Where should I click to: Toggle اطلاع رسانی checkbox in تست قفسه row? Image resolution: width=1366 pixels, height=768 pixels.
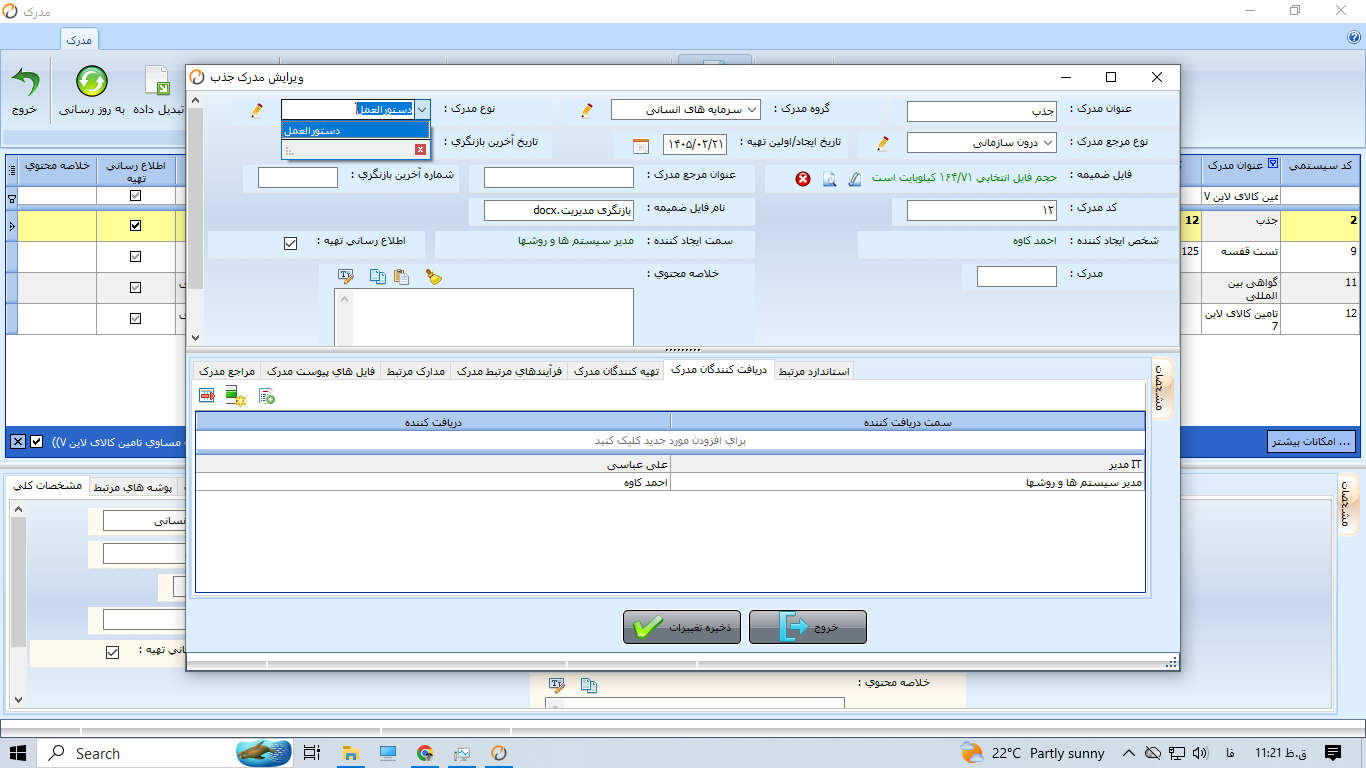click(136, 256)
